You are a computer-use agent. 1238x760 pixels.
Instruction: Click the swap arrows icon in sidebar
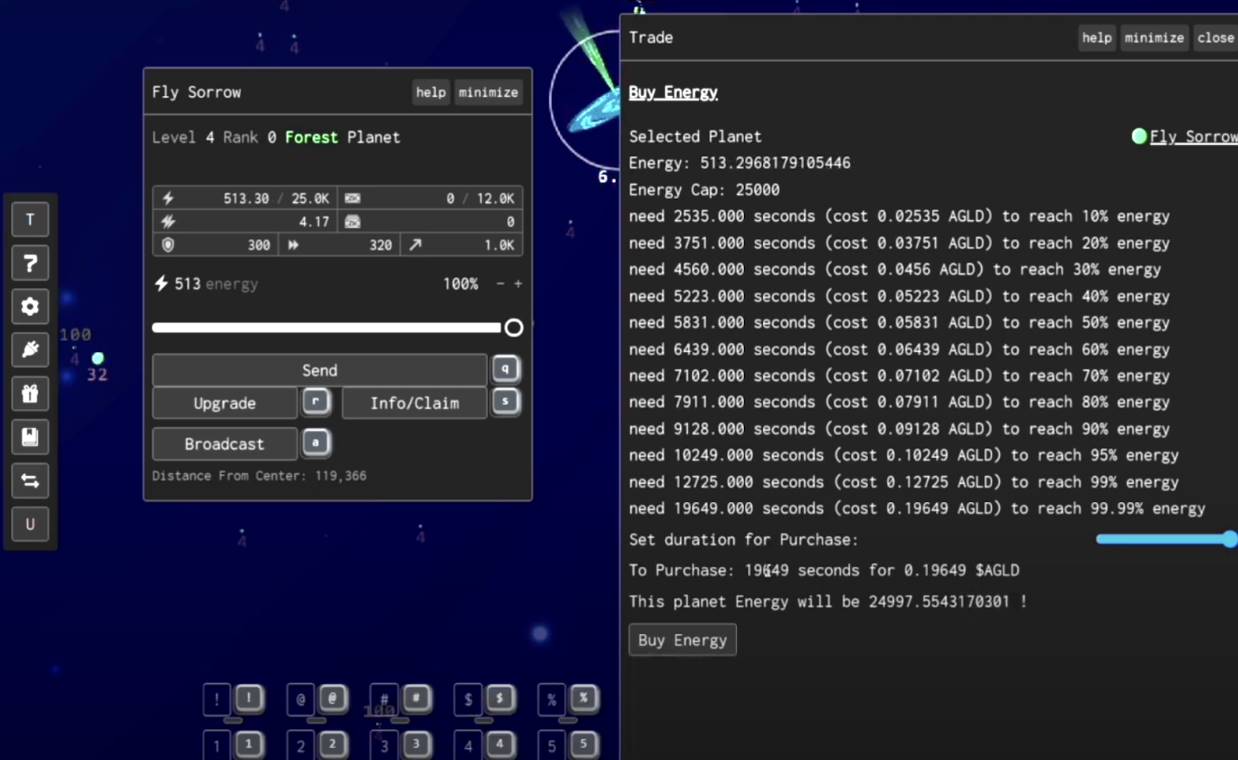tap(30, 481)
